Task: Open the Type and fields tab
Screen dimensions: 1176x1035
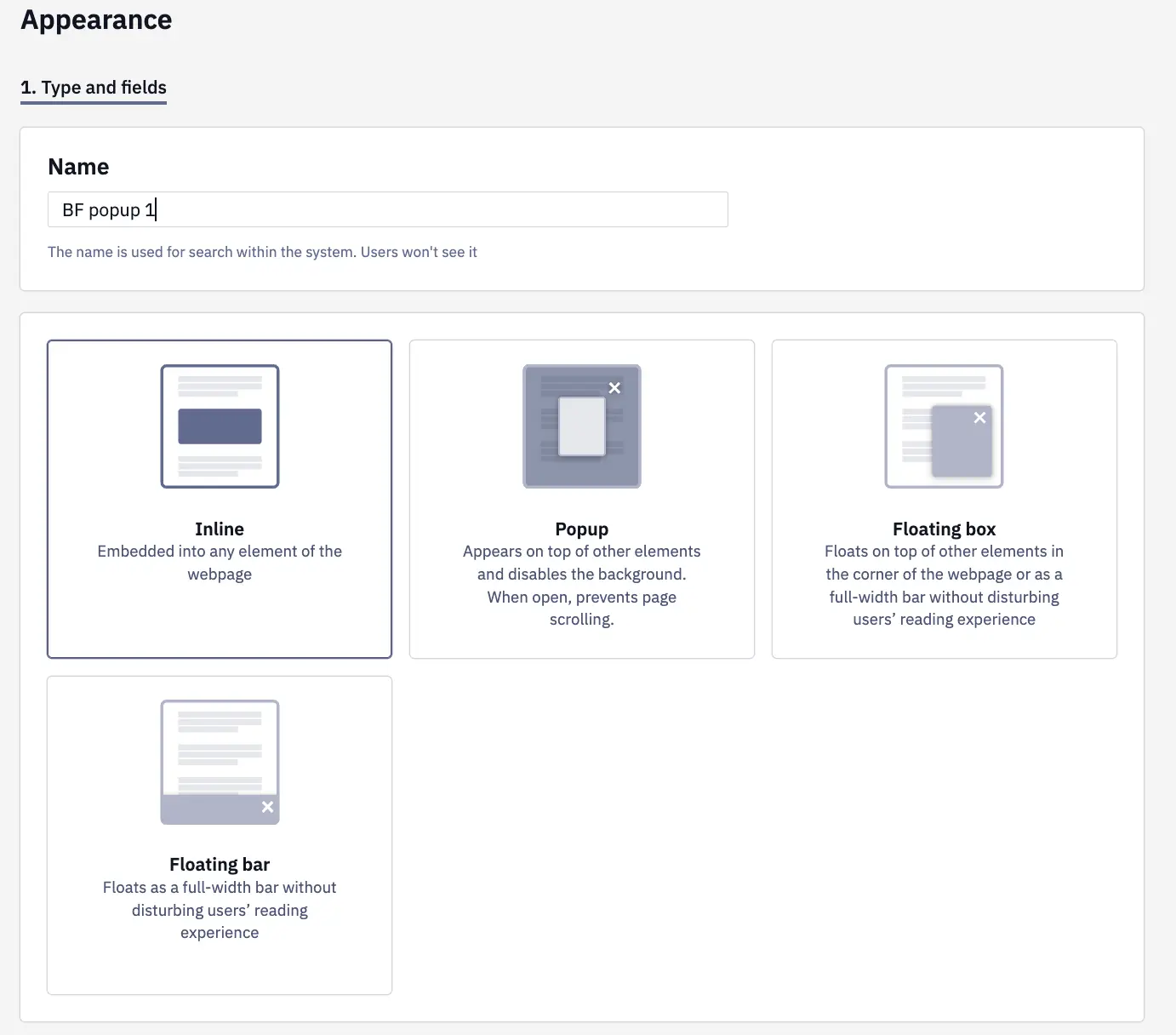Action: coord(94,88)
